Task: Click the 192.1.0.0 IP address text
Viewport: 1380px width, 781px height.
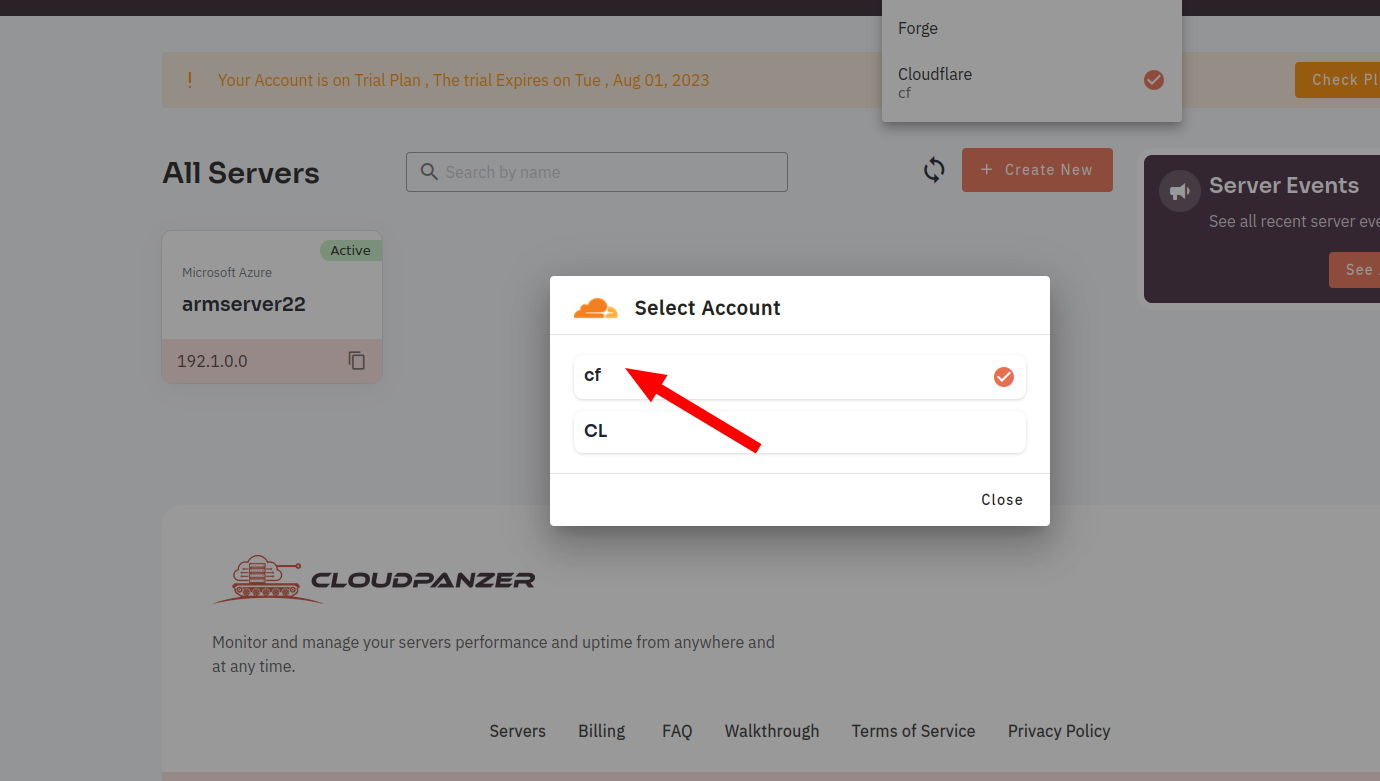Action: click(212, 361)
